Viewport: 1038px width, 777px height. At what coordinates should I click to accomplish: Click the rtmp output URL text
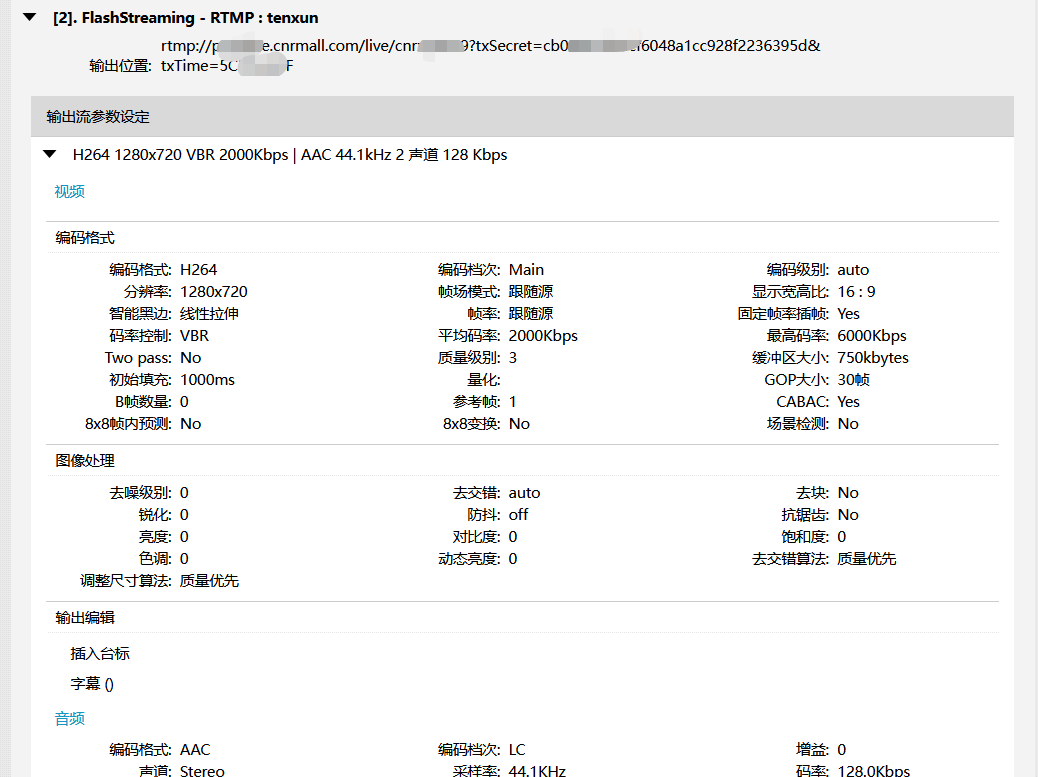(x=490, y=46)
